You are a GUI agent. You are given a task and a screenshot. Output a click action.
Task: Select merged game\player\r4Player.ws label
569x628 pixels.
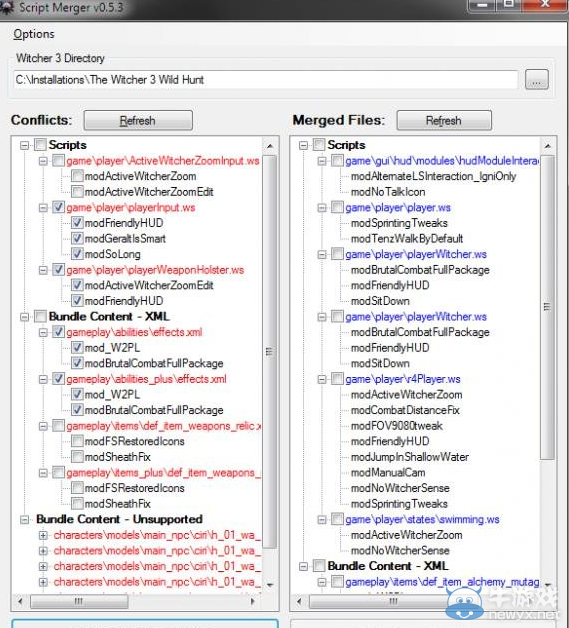coord(403,379)
